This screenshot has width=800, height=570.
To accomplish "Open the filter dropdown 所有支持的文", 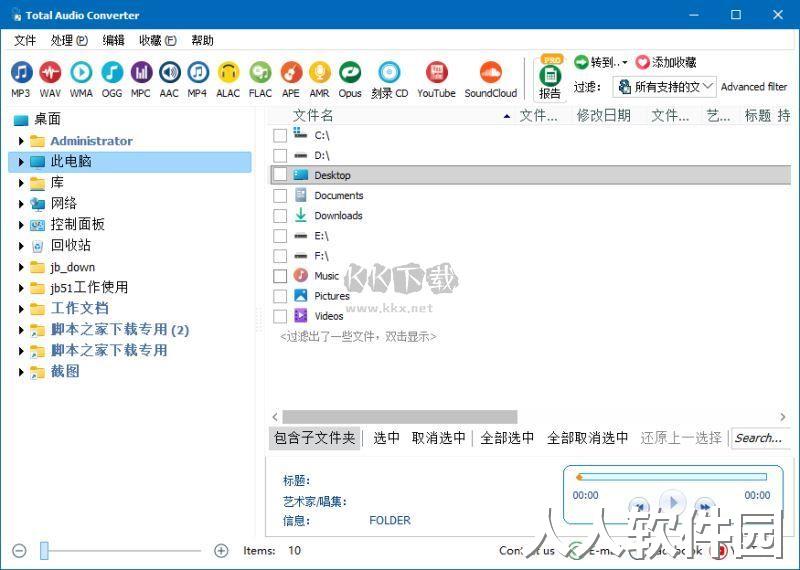I will tap(664, 87).
